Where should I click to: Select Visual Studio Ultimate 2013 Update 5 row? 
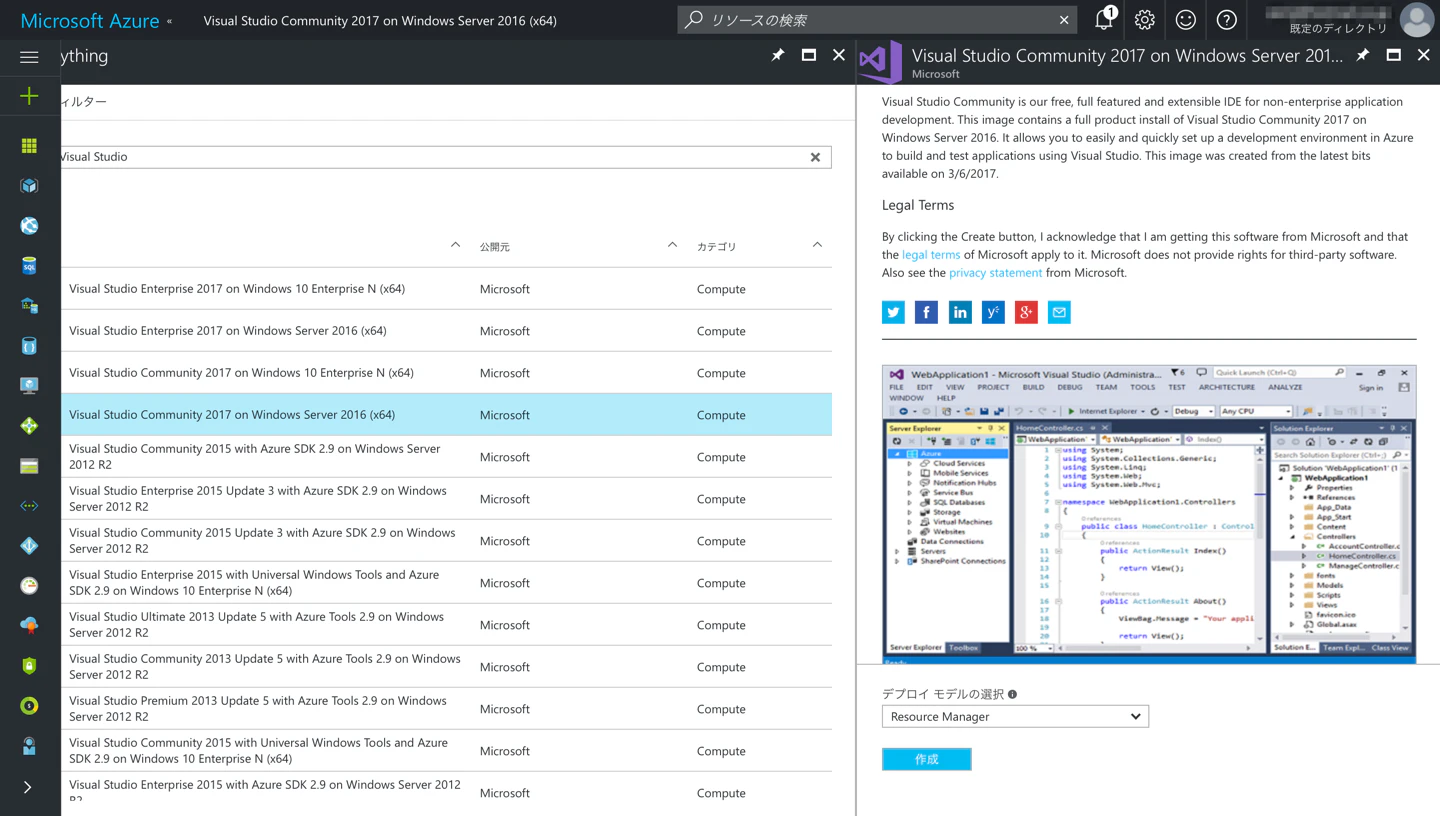[x=446, y=625]
